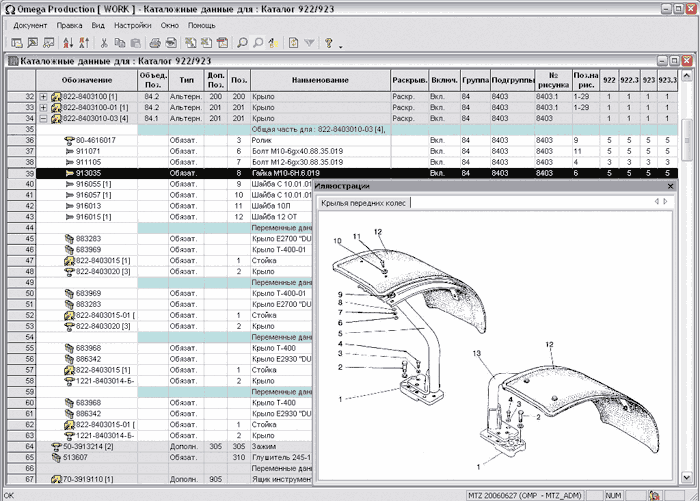Toggle the grey filter funnel icon
This screenshot has width=700, height=501.
pyautogui.click(x=309, y=43)
